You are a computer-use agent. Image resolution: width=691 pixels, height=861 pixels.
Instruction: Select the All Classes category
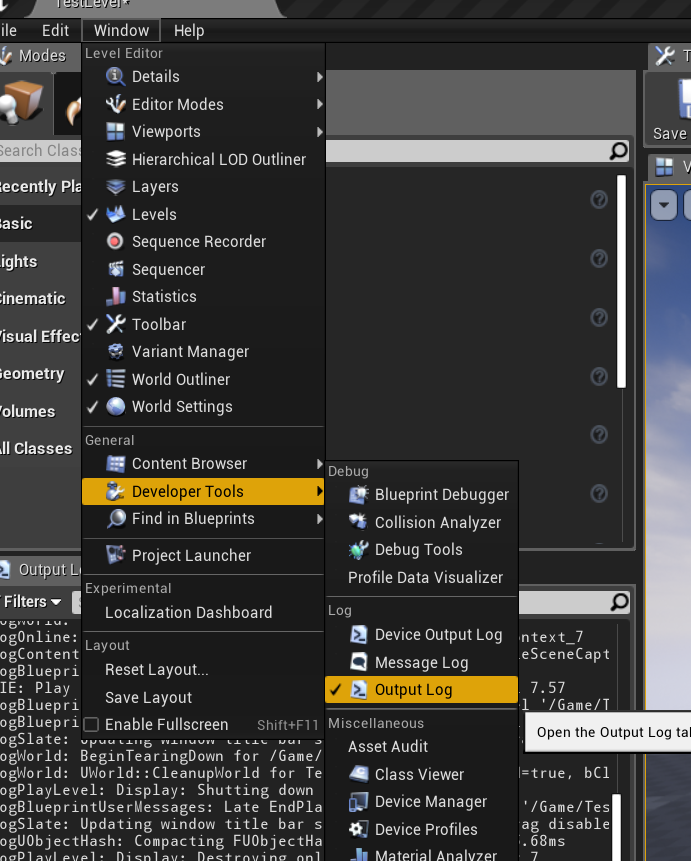click(40, 449)
